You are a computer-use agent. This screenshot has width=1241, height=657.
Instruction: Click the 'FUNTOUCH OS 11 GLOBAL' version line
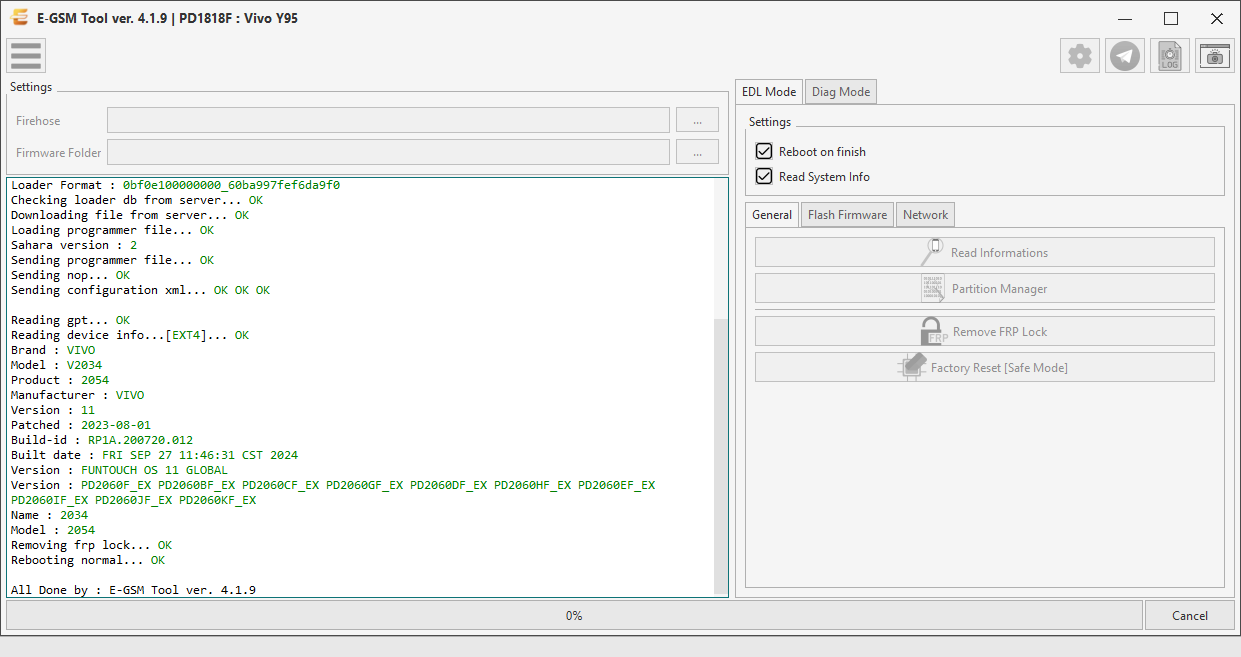tap(119, 470)
